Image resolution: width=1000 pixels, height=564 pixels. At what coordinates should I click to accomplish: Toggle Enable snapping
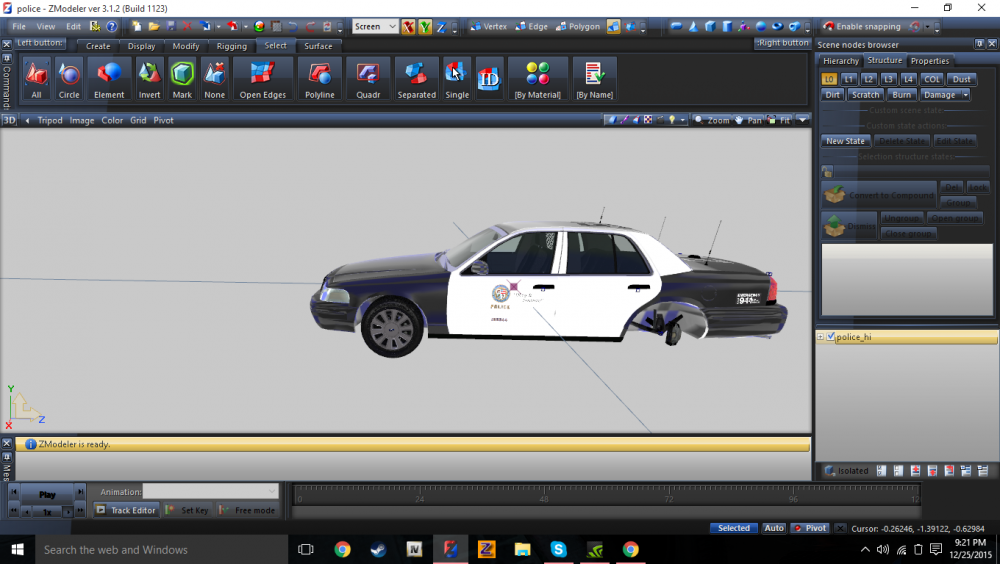coord(862,26)
